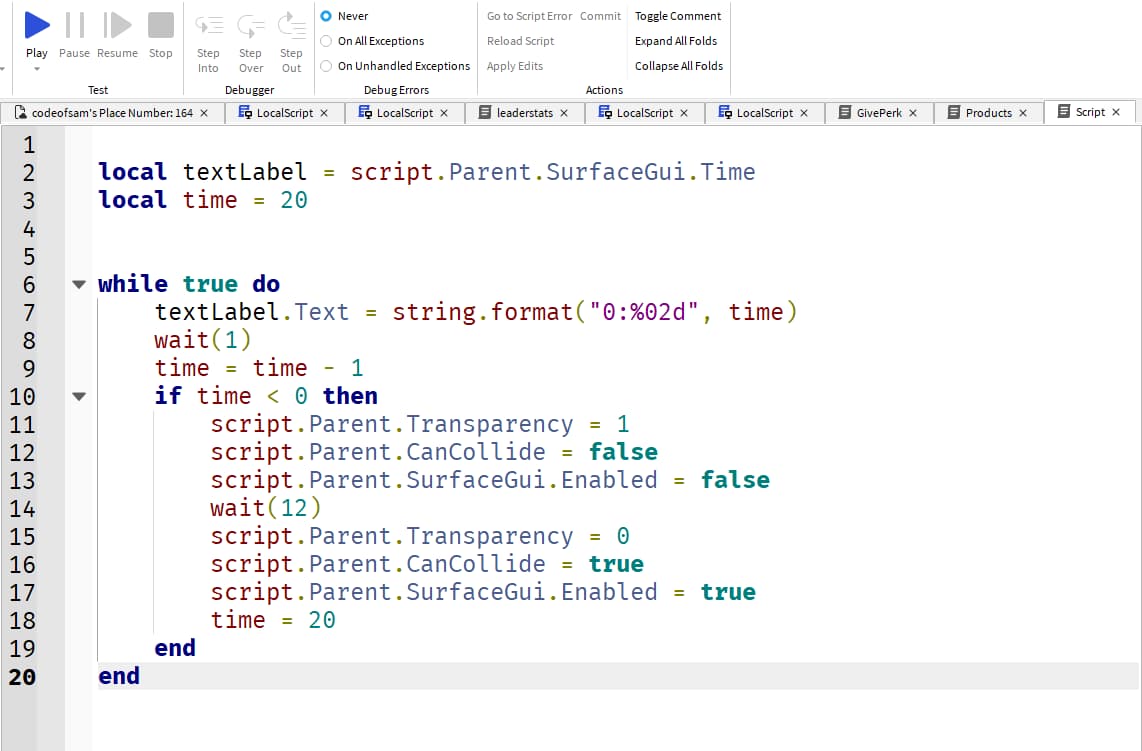Select the Never debug errors option

point(327,16)
